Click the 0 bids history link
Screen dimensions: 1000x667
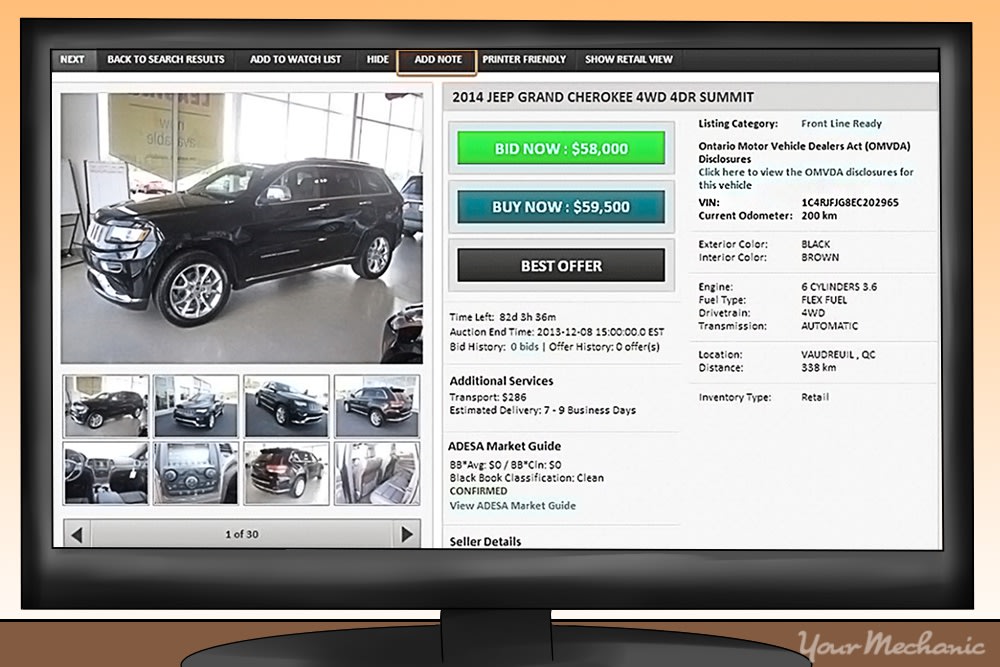point(524,347)
